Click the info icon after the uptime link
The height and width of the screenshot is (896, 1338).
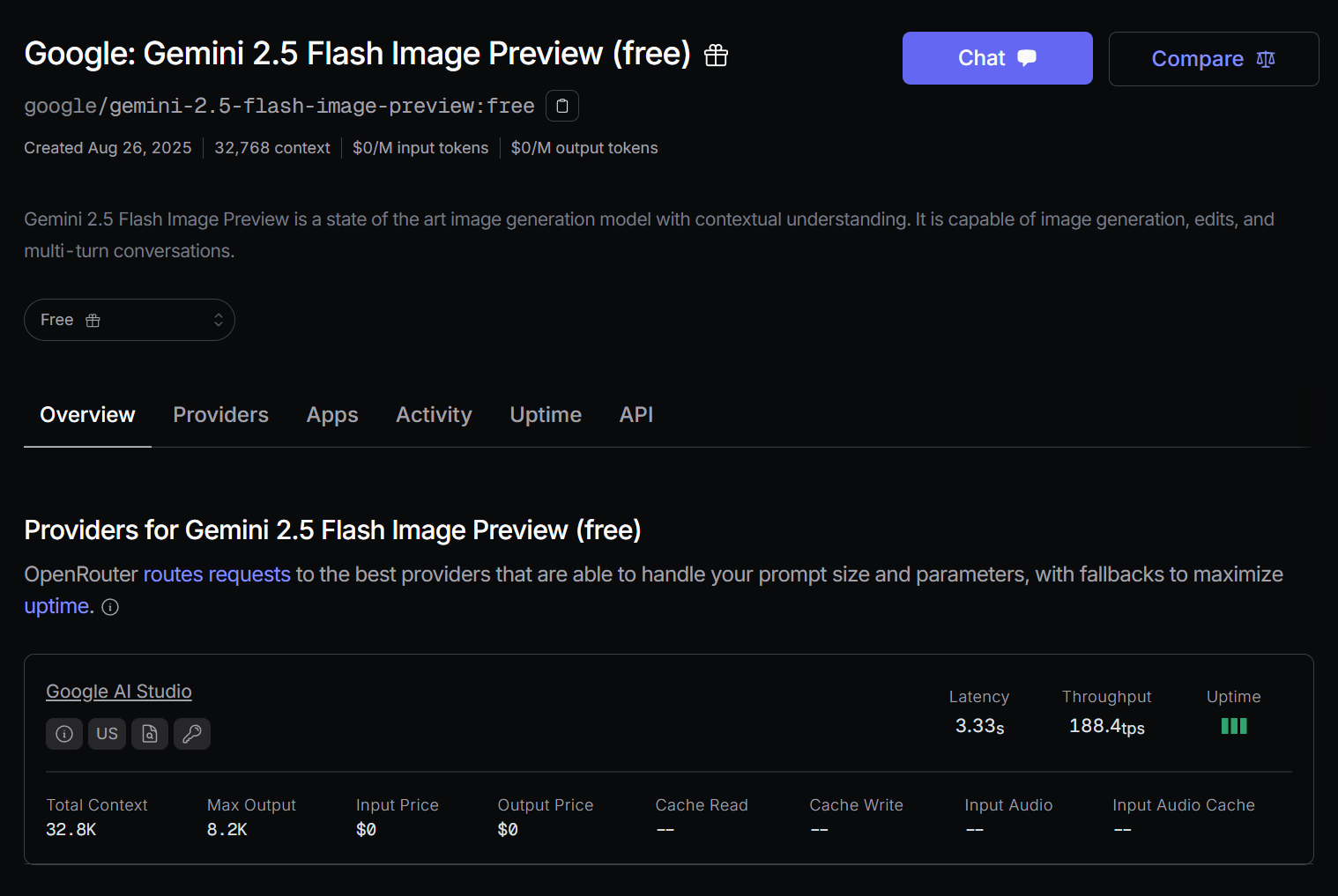[110, 607]
